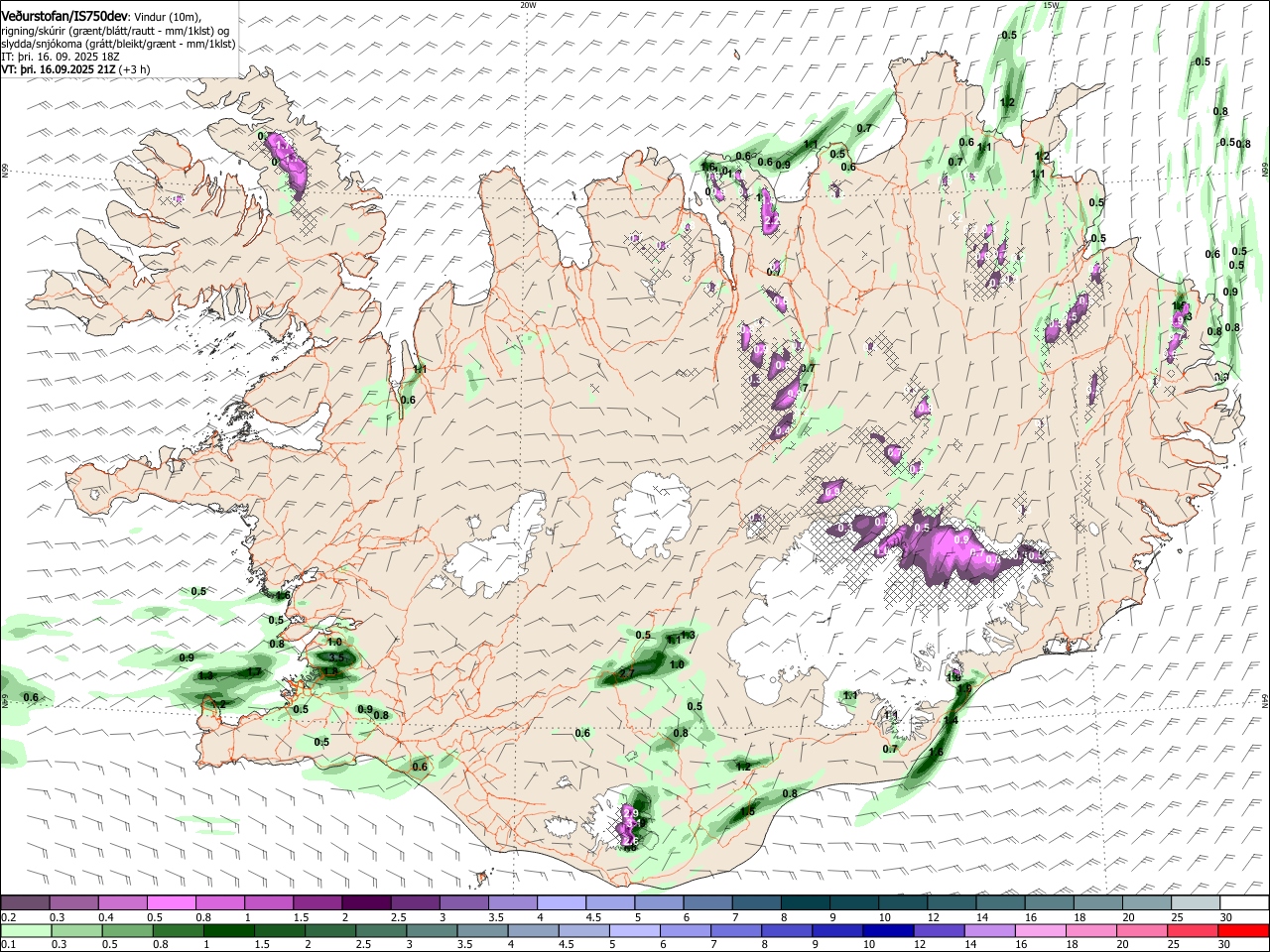1270x952 pixels.
Task: Pick upper legend swatch starting at 8 (dark teal)
Action: (806, 902)
